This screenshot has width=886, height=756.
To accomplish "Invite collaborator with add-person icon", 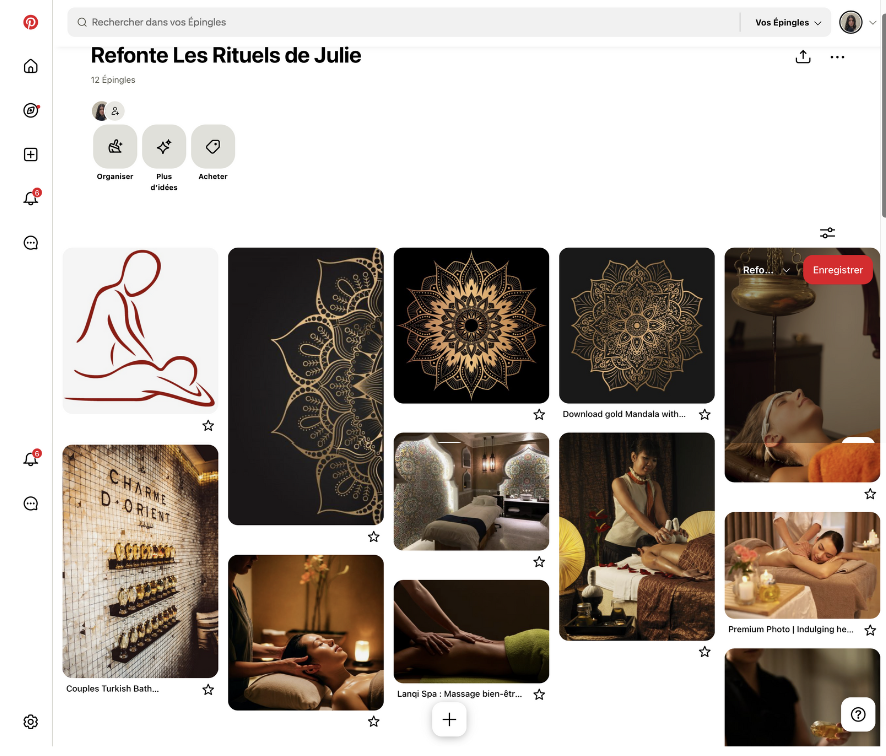I will pos(115,111).
